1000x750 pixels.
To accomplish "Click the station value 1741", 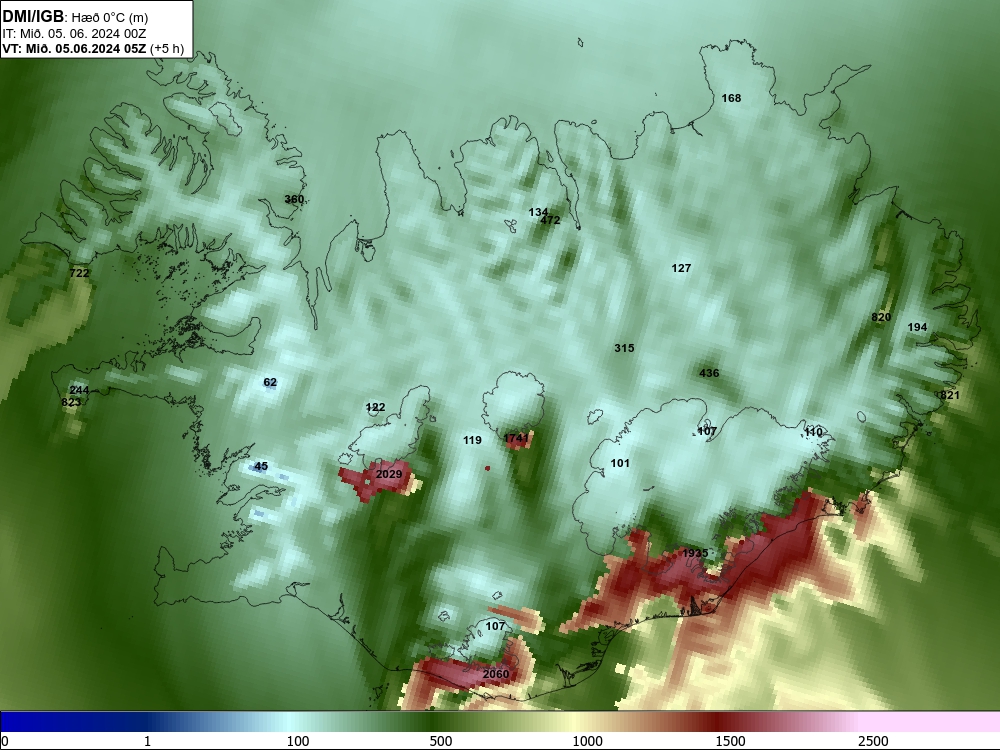I will tap(516, 438).
